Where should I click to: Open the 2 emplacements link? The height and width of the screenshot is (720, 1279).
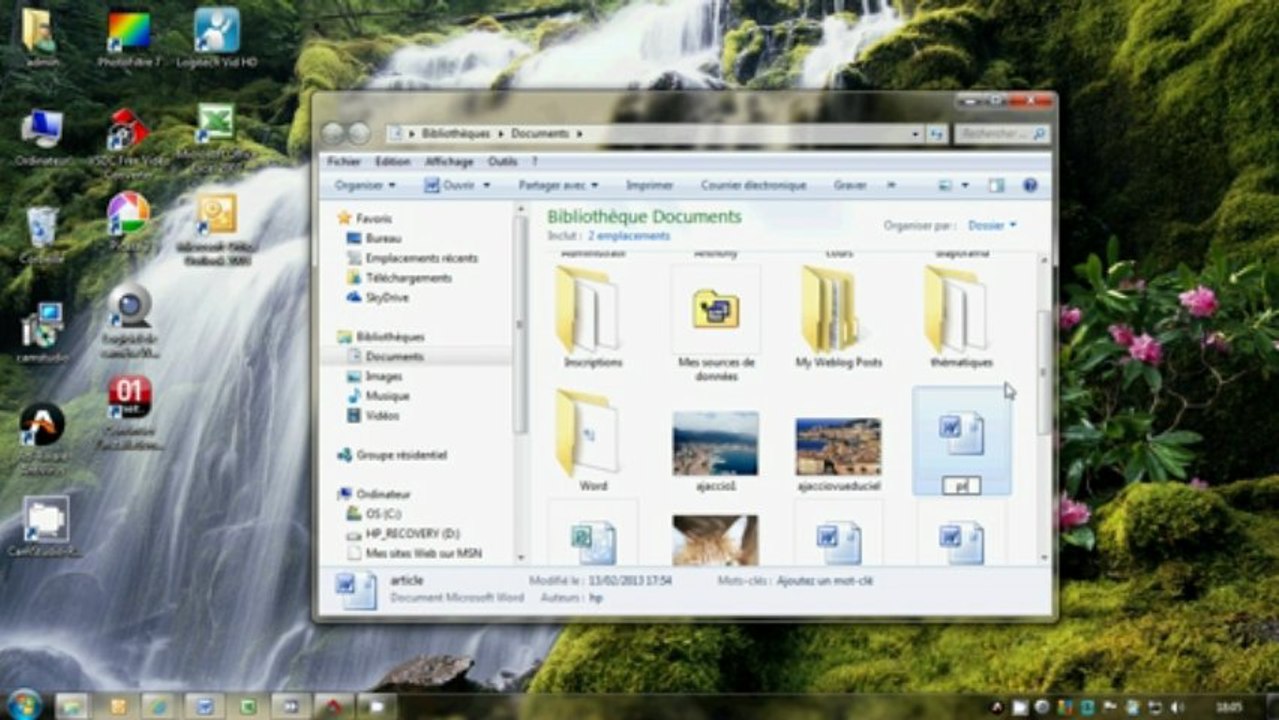[629, 236]
